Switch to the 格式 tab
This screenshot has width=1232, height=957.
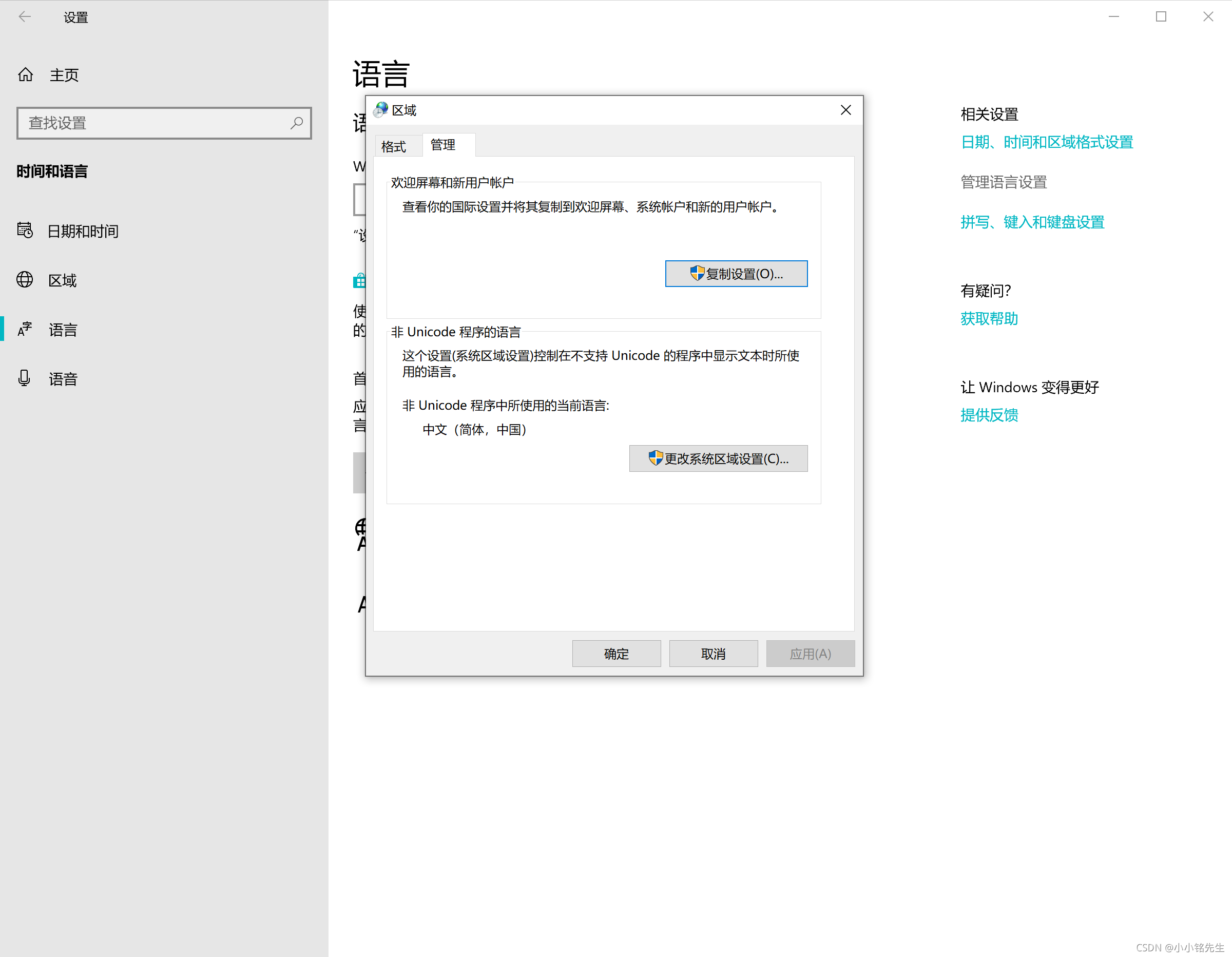point(394,147)
